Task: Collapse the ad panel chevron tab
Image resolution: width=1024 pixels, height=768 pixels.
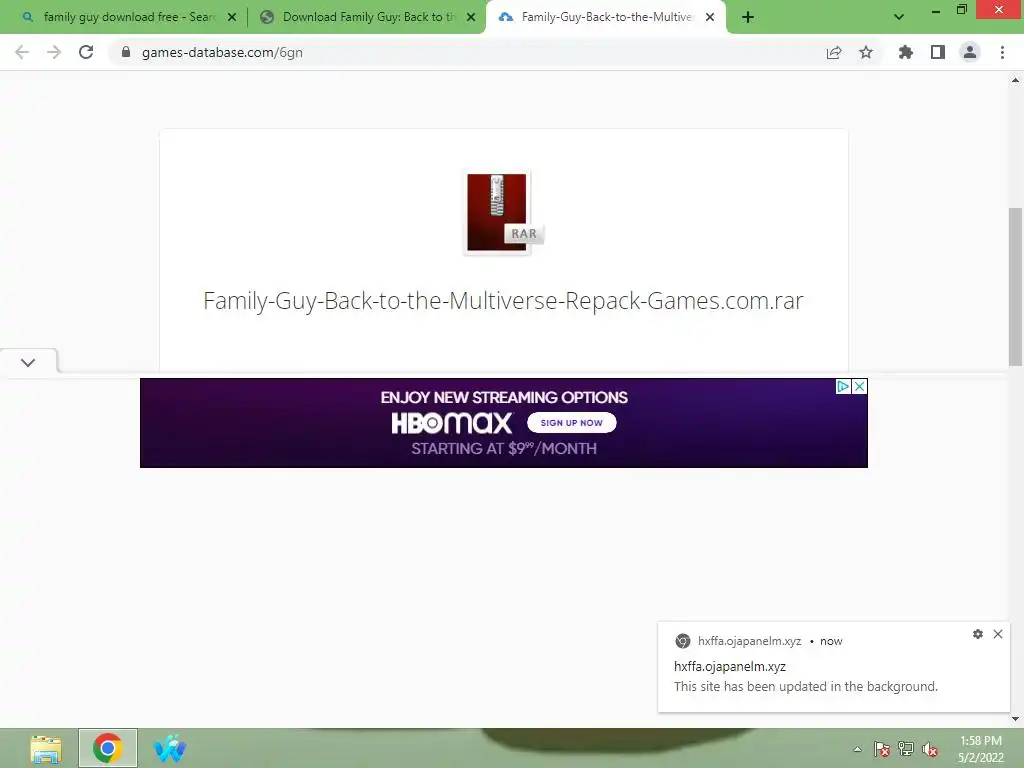Action: pos(28,362)
